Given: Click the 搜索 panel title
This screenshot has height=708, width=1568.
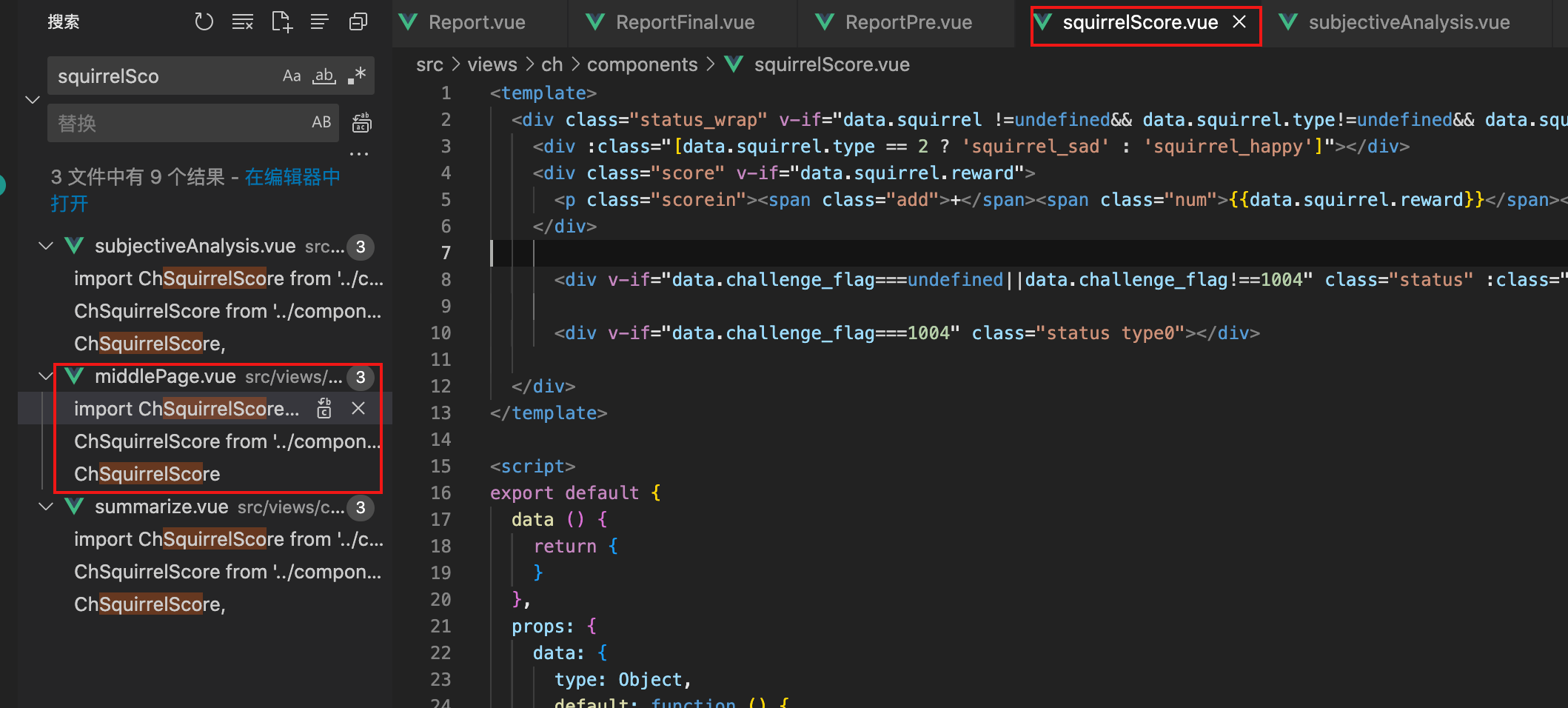Looking at the screenshot, I should coord(64,22).
